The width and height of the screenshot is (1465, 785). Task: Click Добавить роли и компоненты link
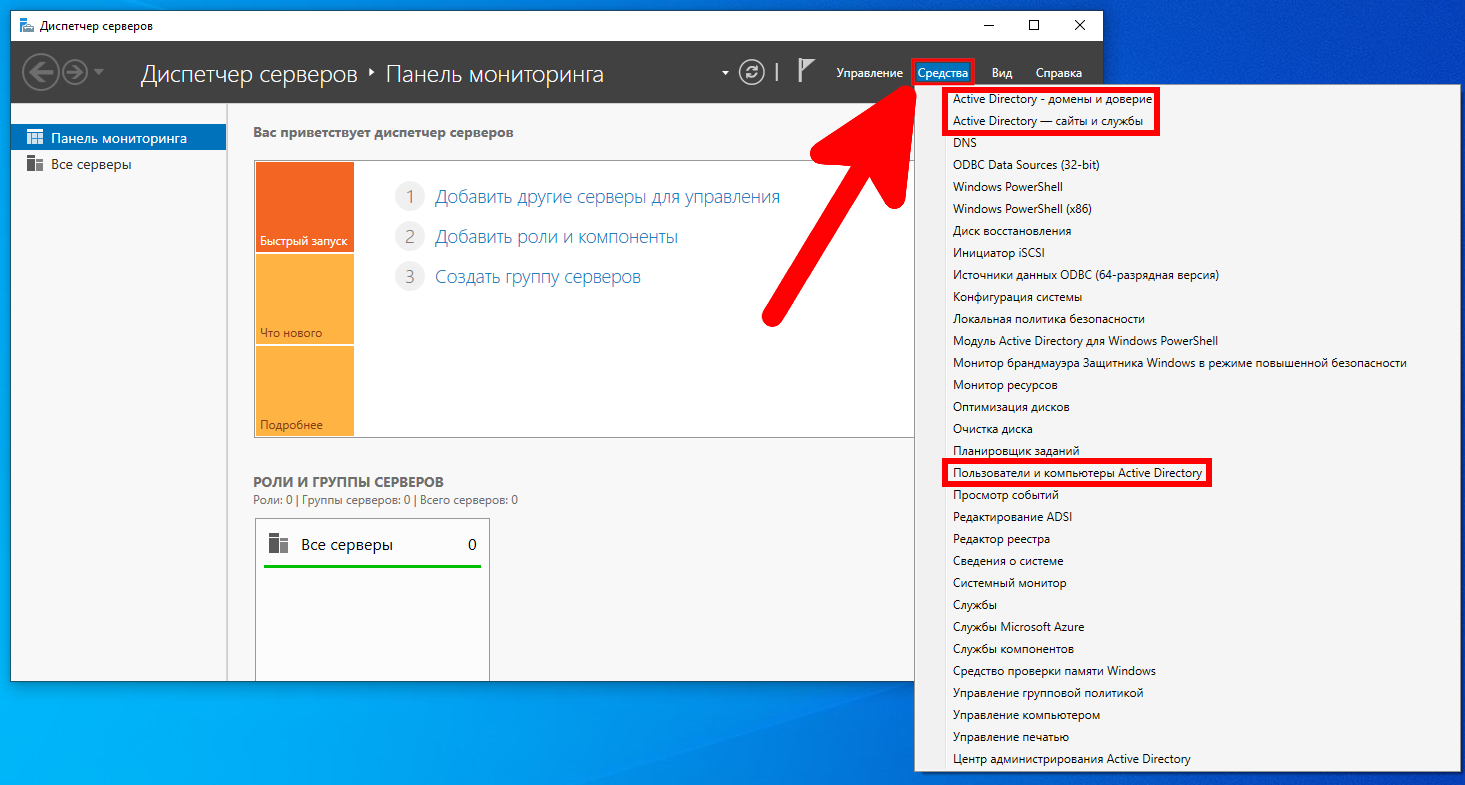556,237
